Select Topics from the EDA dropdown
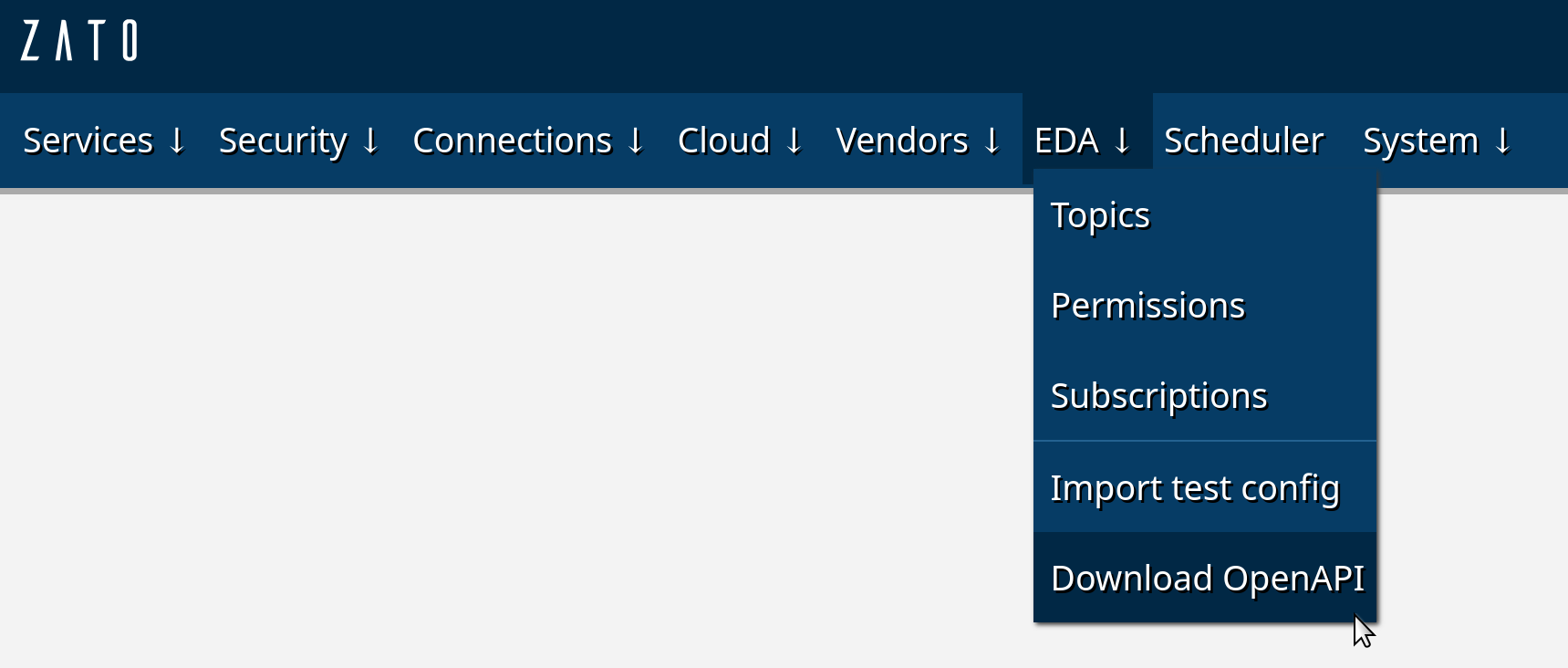1568x668 pixels. [1100, 215]
